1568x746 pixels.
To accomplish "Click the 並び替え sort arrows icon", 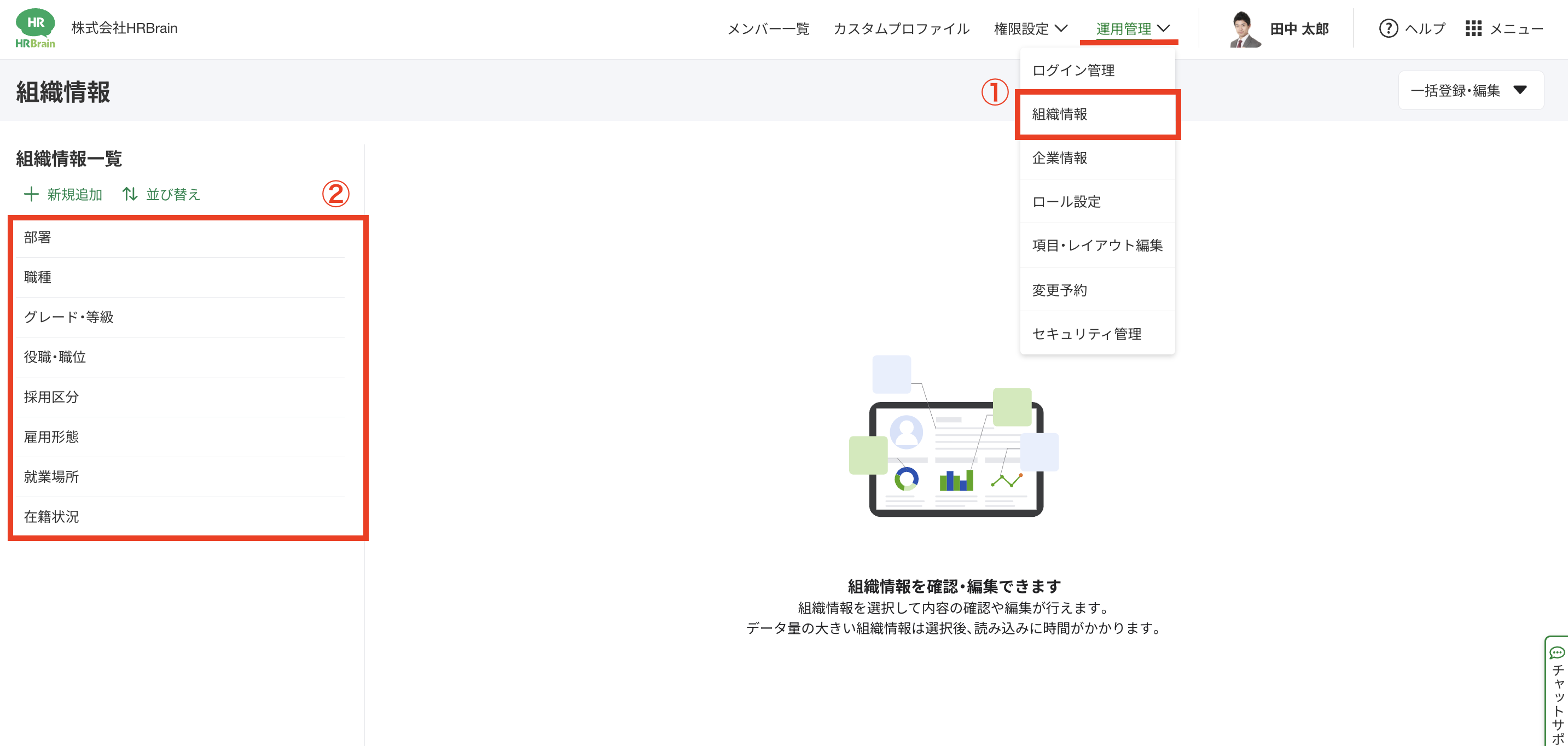I will click(x=130, y=194).
